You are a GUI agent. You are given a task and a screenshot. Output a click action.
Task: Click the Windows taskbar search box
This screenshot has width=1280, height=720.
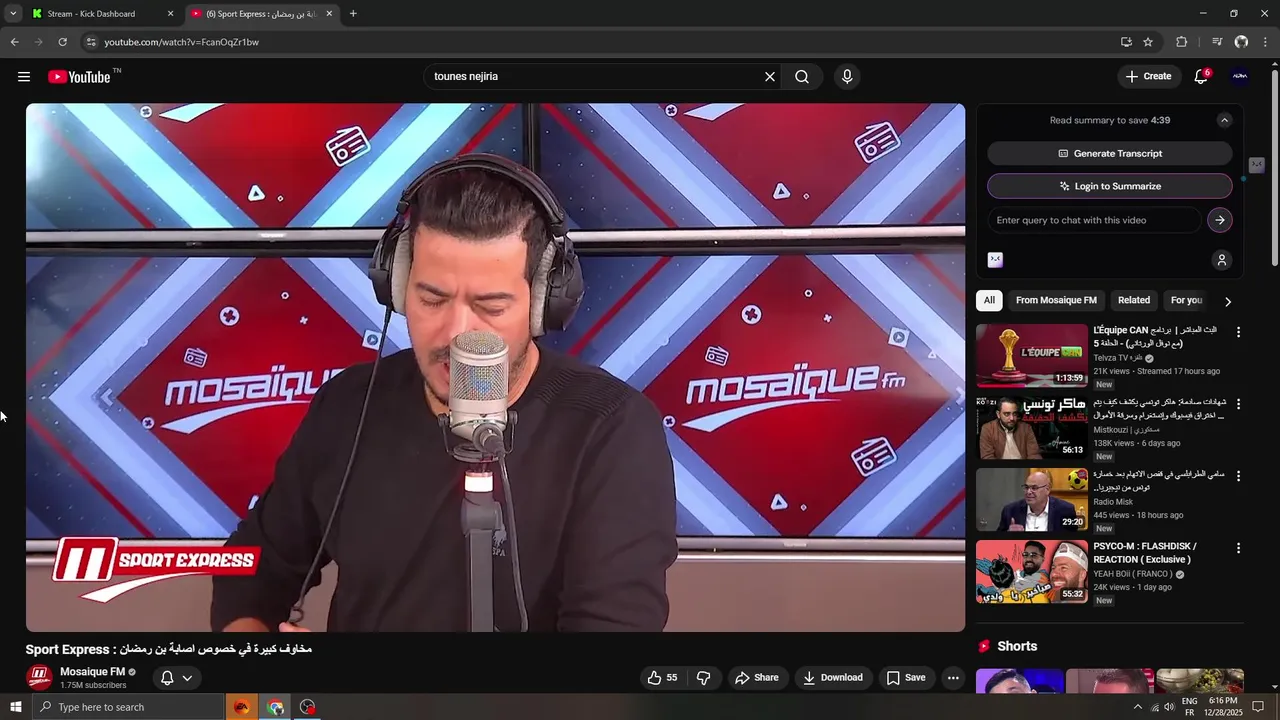pyautogui.click(x=128, y=707)
